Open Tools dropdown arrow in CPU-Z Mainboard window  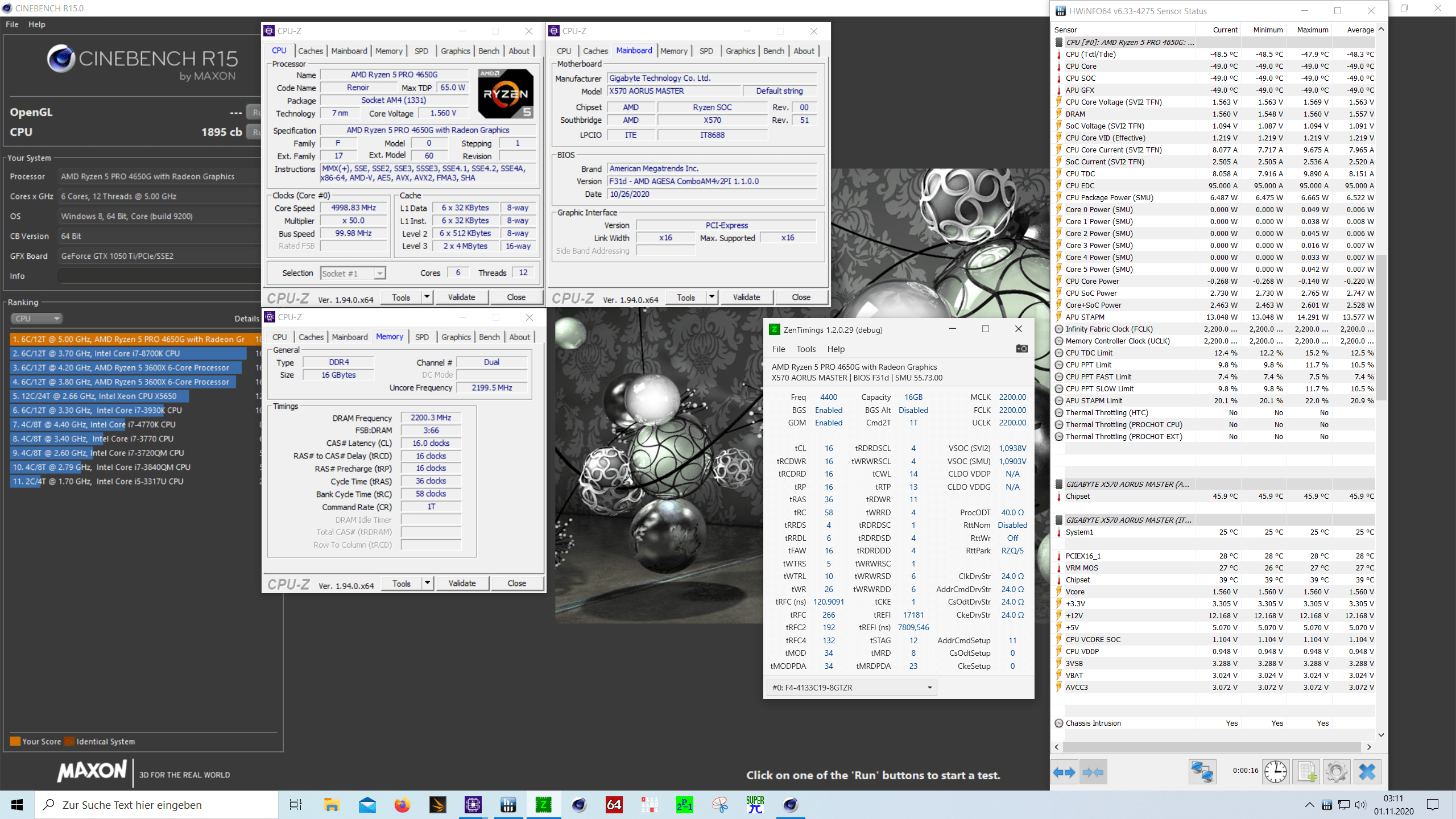[x=712, y=297]
